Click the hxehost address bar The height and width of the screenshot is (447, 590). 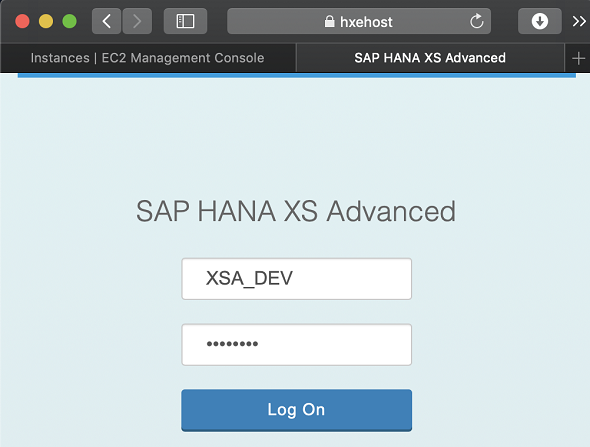pos(359,21)
